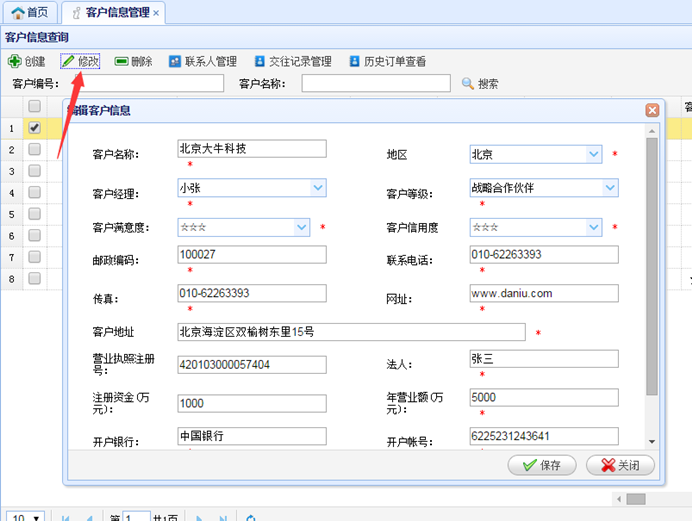Expand the 客户信用度 credit dropdown

(594, 228)
